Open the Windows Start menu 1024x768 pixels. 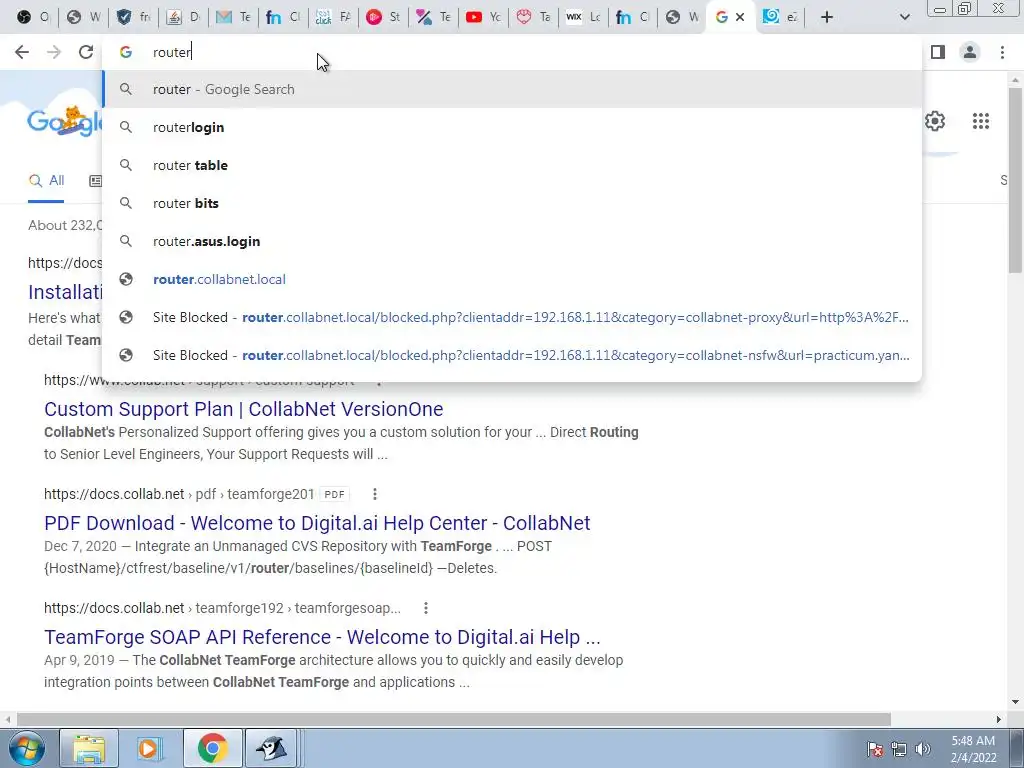point(27,748)
